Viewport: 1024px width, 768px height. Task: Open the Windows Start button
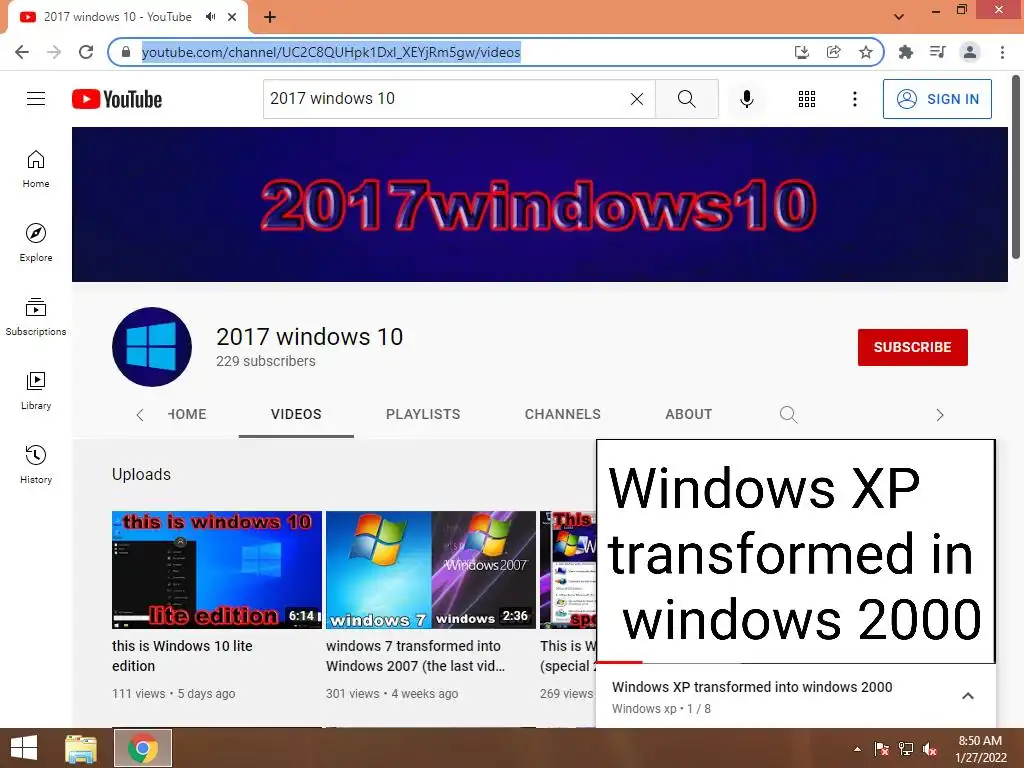click(24, 748)
